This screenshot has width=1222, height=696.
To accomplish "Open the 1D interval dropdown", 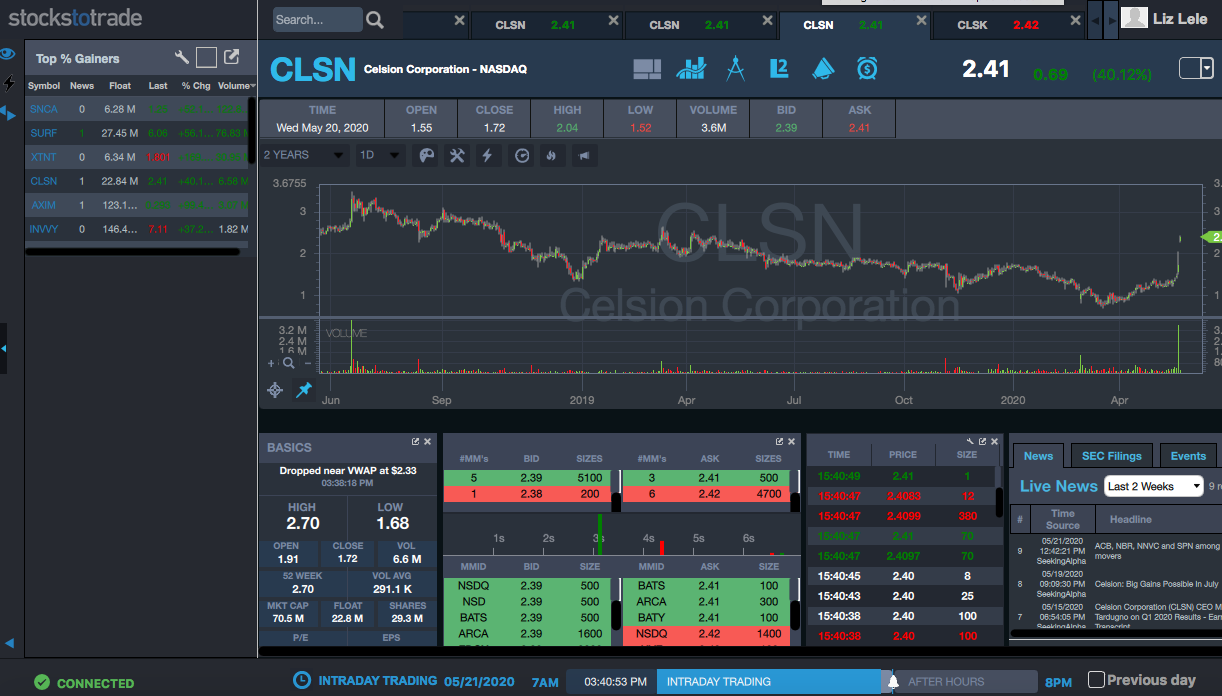I will [x=380, y=155].
